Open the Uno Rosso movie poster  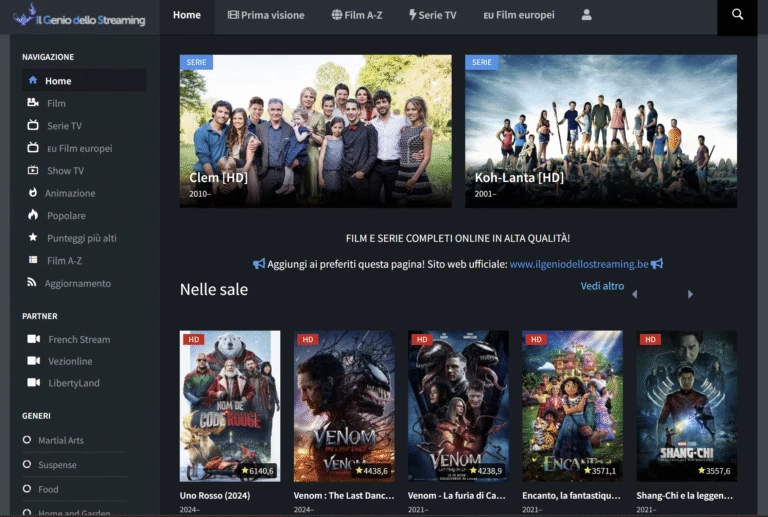coord(230,406)
